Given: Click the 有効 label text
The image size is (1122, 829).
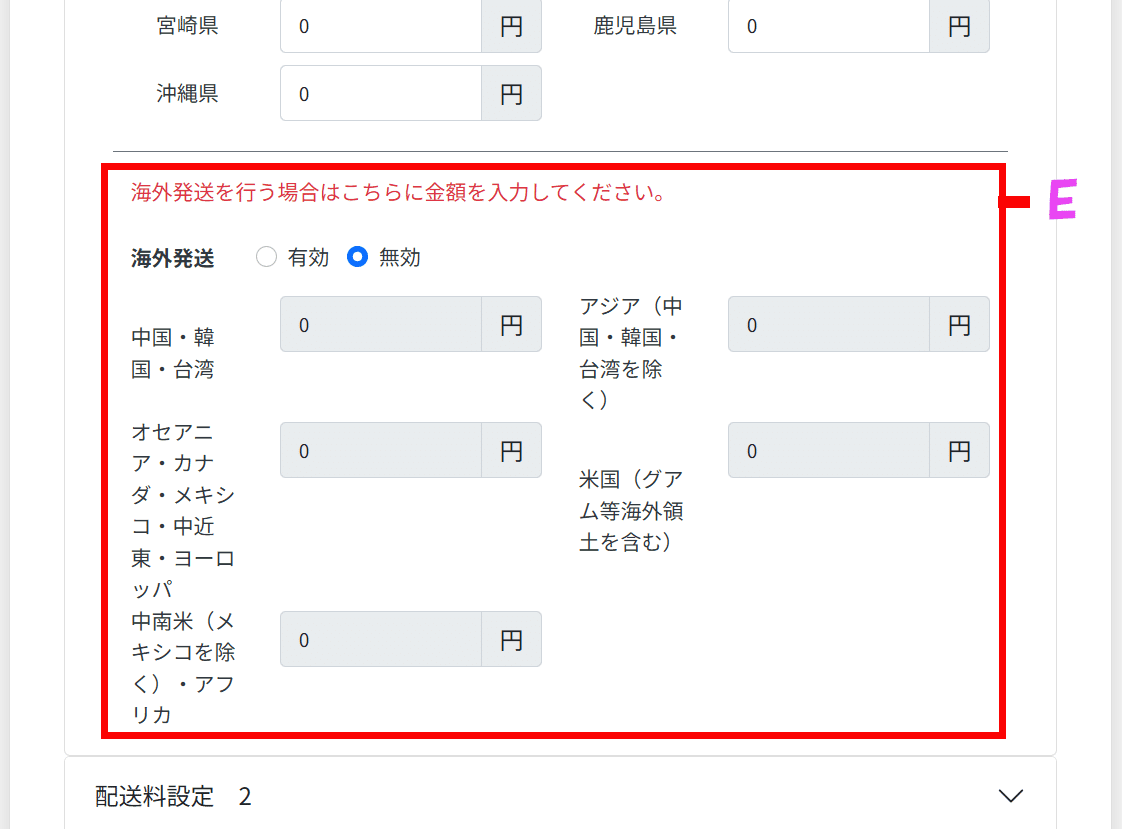Looking at the screenshot, I should pyautogui.click(x=308, y=257).
